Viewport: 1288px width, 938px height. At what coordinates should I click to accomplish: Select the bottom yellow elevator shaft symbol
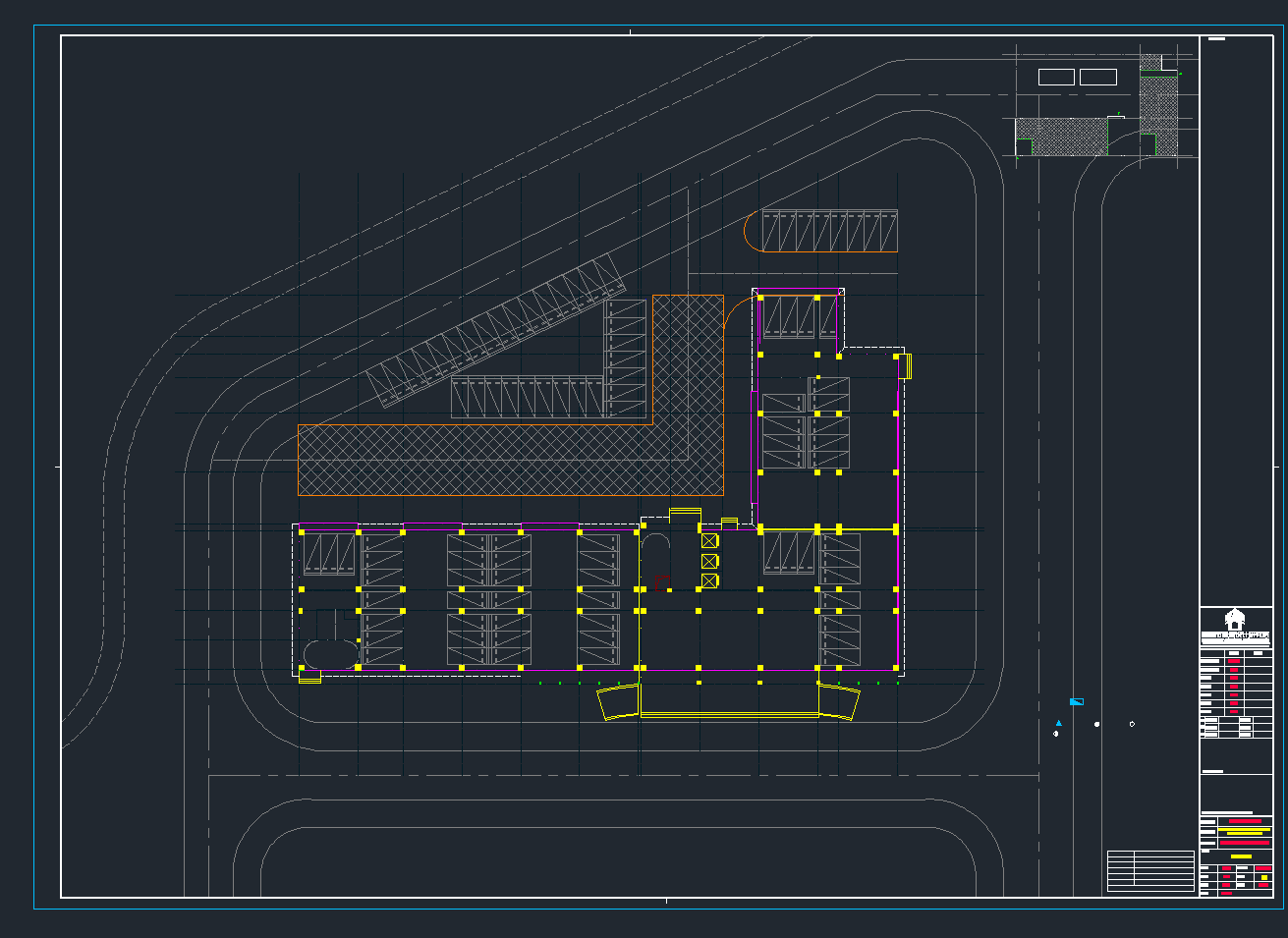(709, 581)
